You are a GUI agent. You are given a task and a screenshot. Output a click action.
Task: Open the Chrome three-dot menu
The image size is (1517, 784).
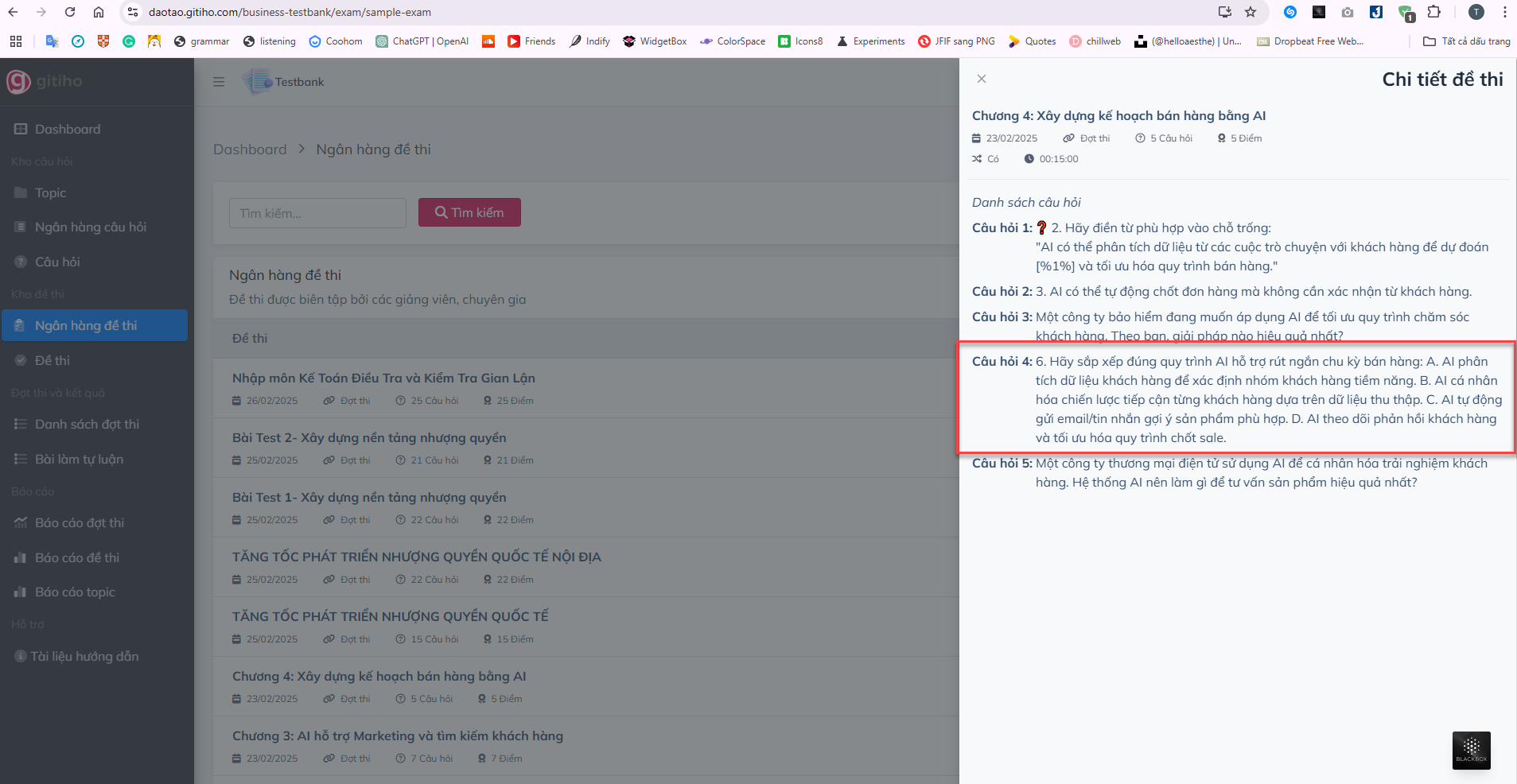1505,12
